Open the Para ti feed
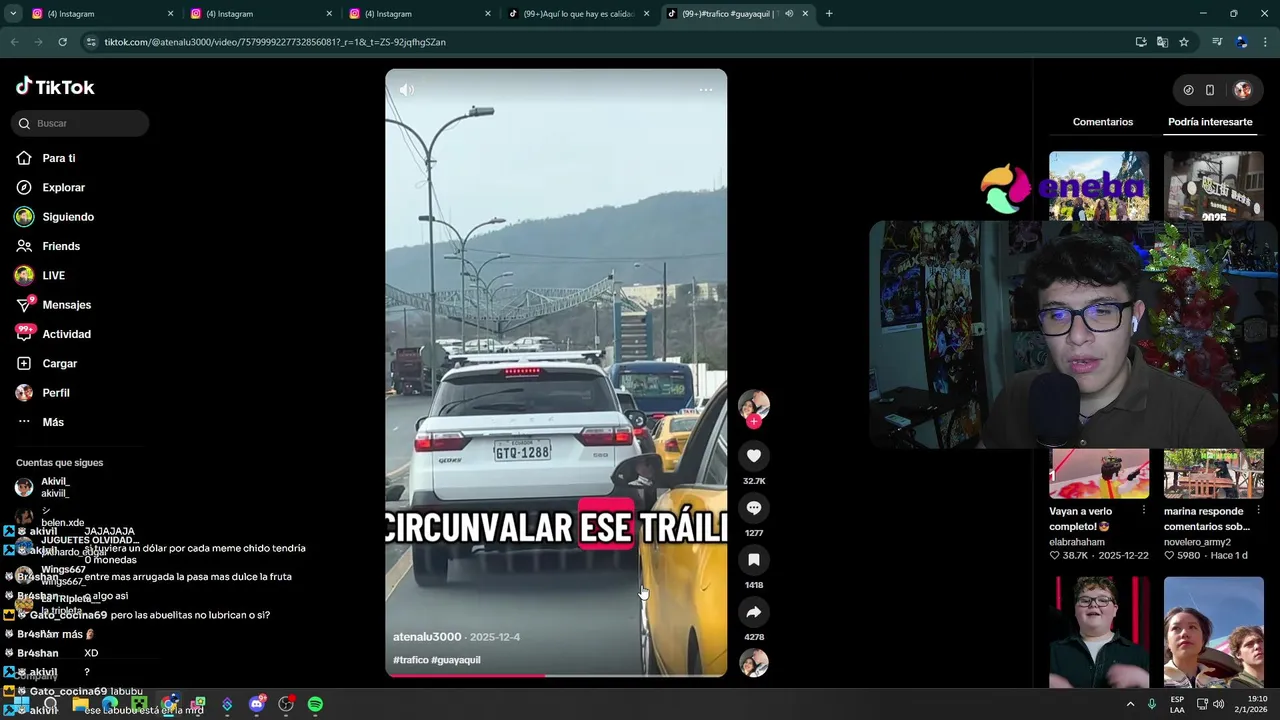The width and height of the screenshot is (1280, 720). click(58, 158)
